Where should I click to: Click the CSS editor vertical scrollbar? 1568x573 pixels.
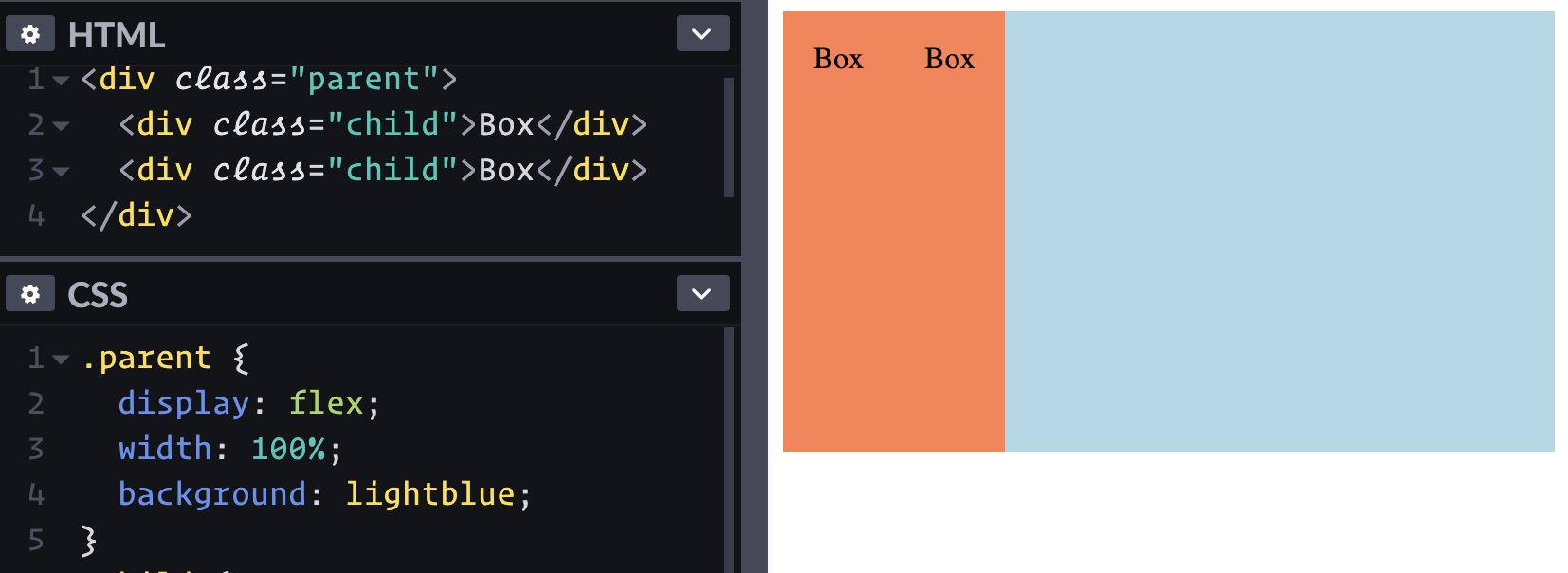point(729,451)
